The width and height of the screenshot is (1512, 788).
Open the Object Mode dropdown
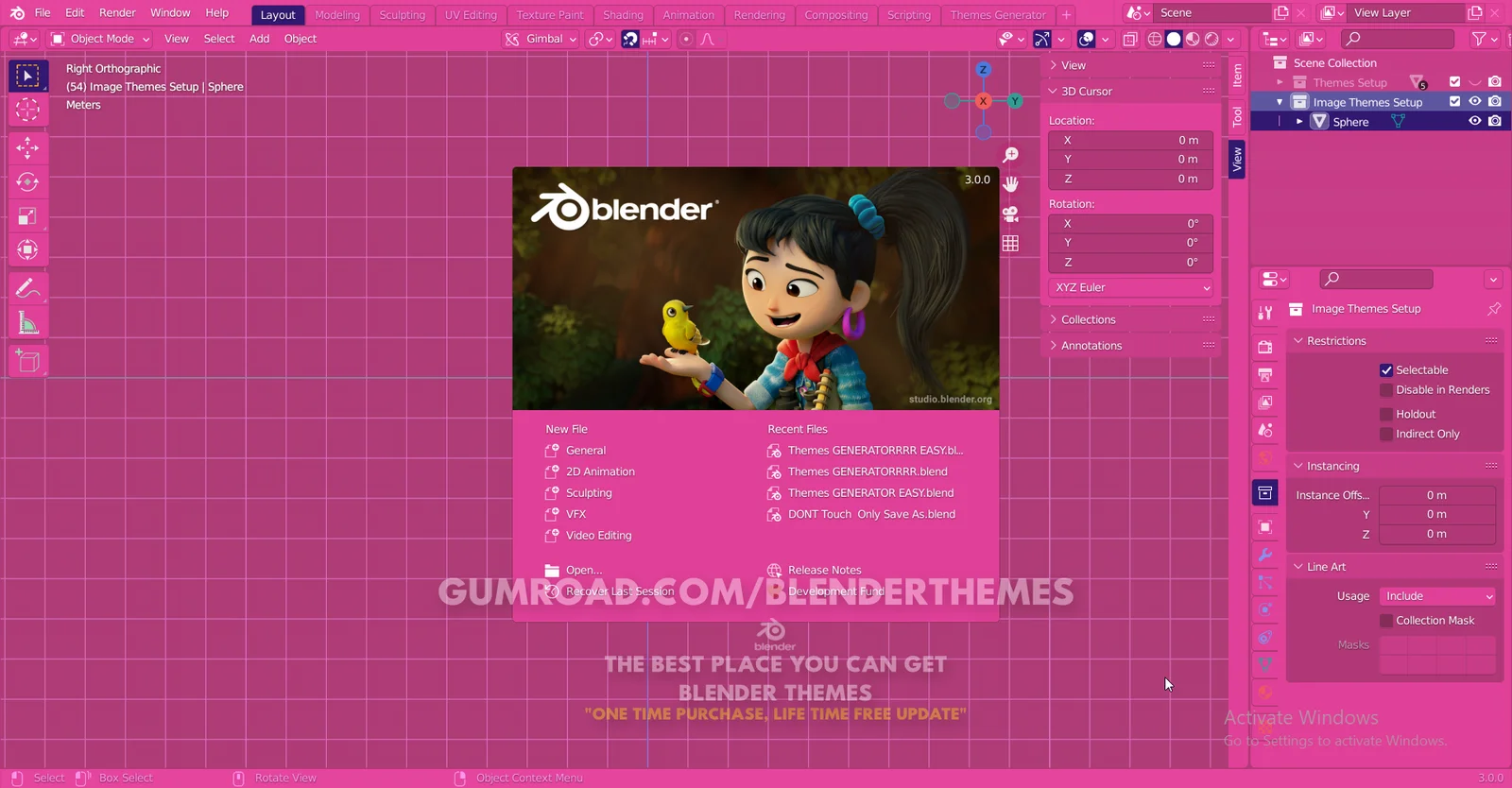(x=100, y=39)
